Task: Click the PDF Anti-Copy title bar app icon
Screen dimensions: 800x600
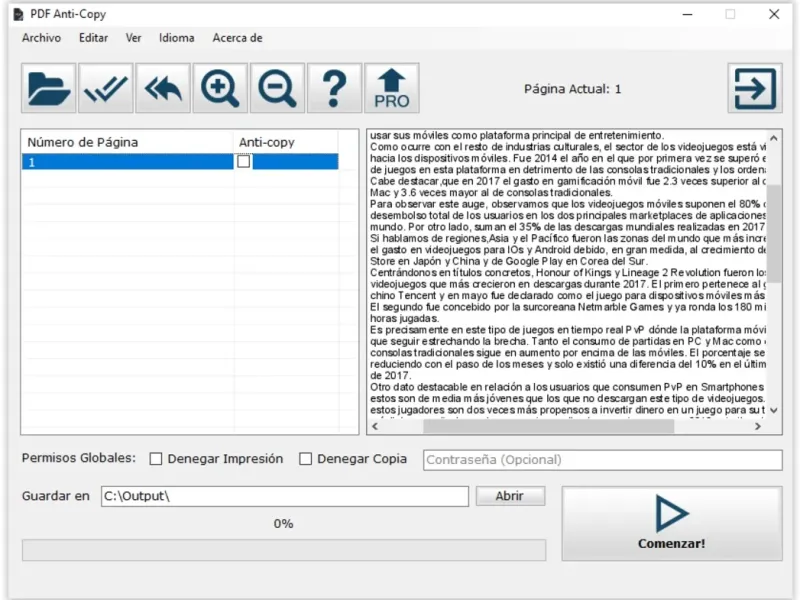Action: point(18,14)
